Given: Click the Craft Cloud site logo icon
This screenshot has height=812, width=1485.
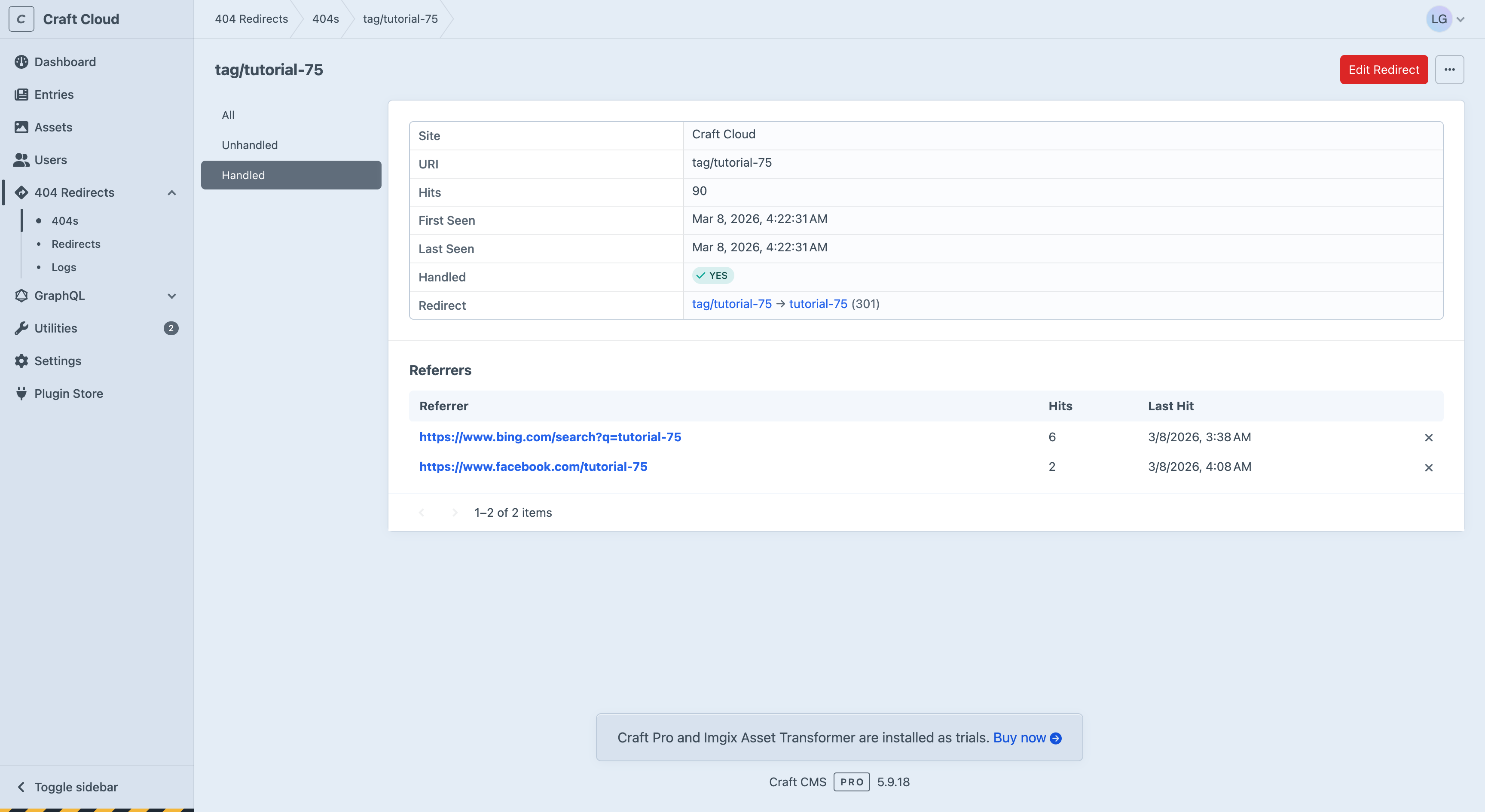Looking at the screenshot, I should click(21, 19).
